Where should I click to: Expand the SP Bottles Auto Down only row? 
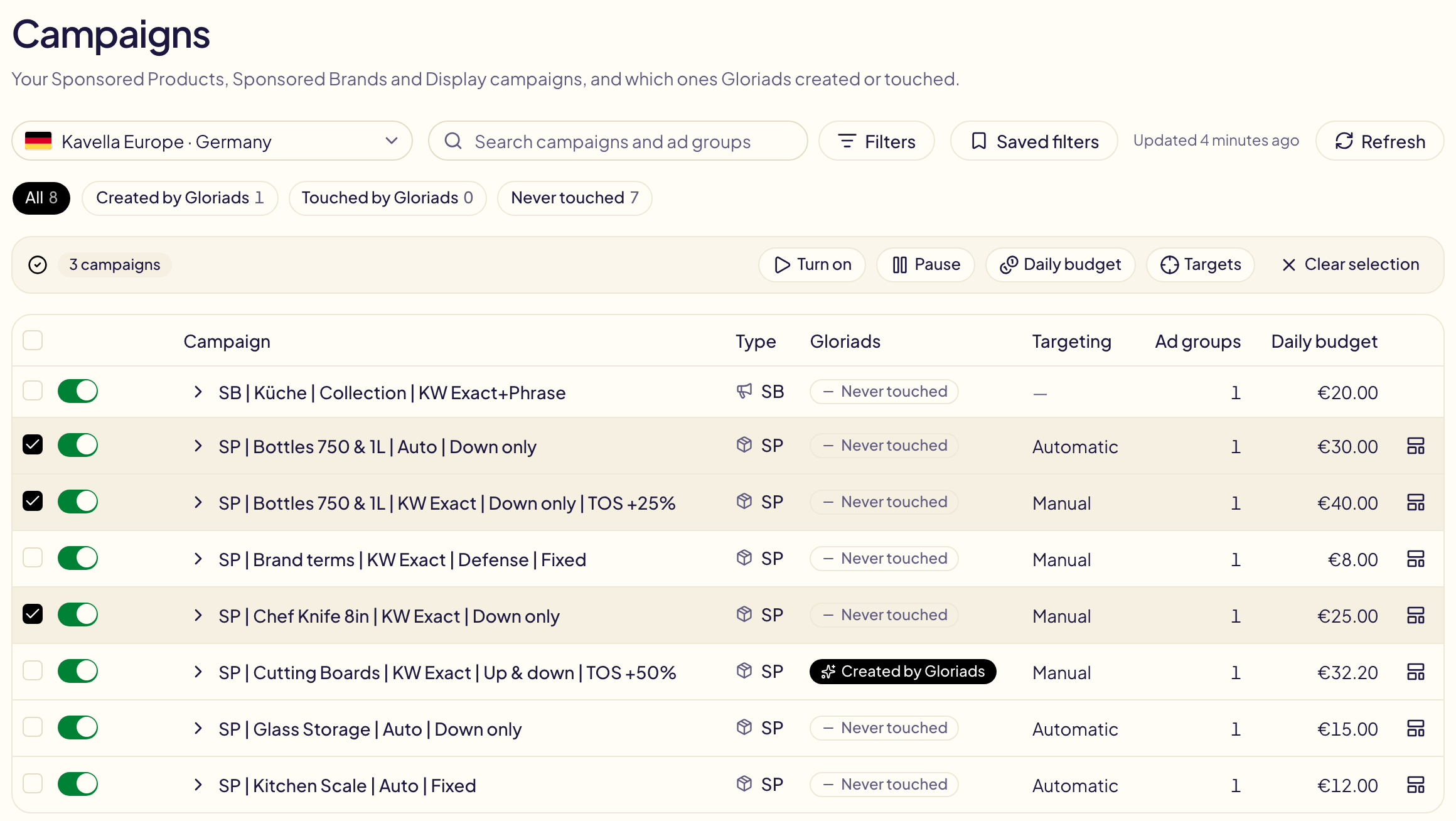198,446
